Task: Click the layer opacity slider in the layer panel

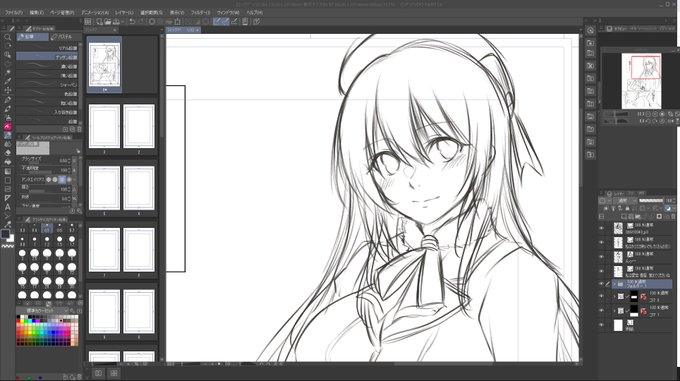Action: (x=651, y=201)
